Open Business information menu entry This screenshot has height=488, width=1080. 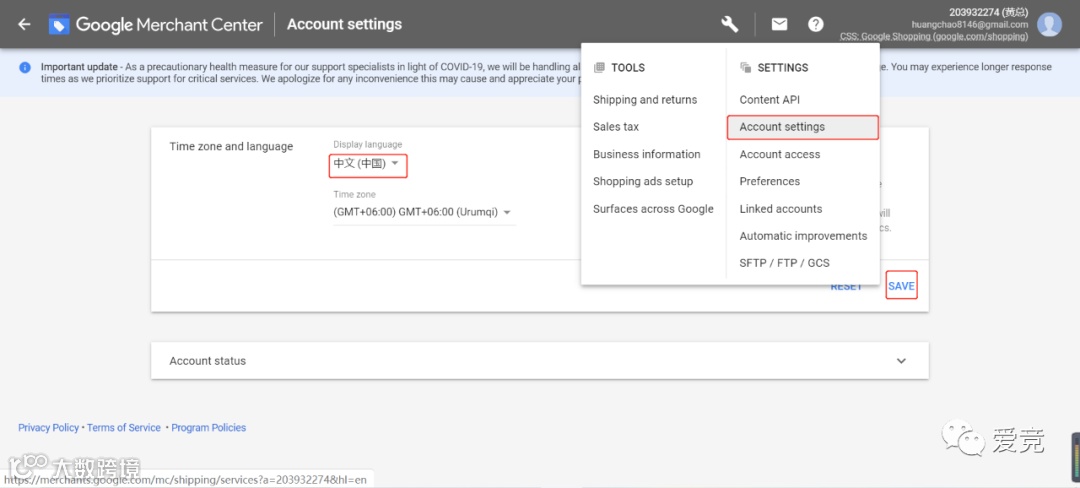point(647,154)
